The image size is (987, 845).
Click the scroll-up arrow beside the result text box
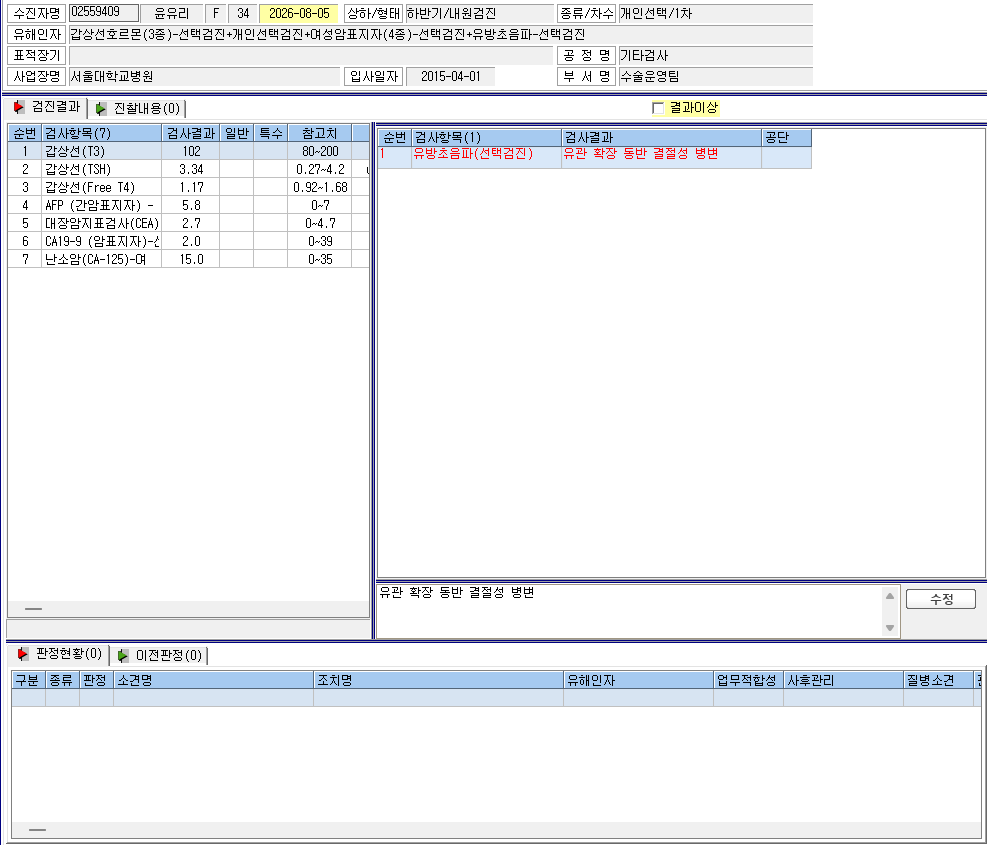pos(889,596)
